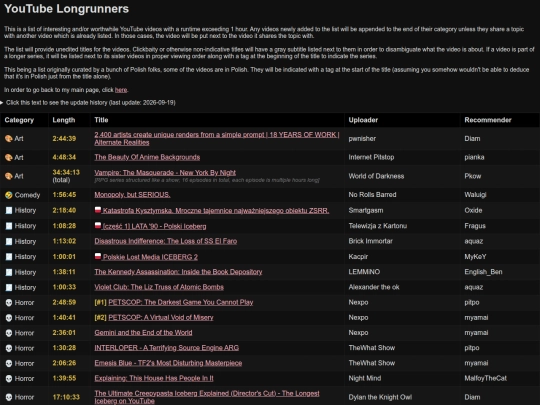
Task: Click the History icon in Alexander the ok row
Action: click(x=9, y=288)
